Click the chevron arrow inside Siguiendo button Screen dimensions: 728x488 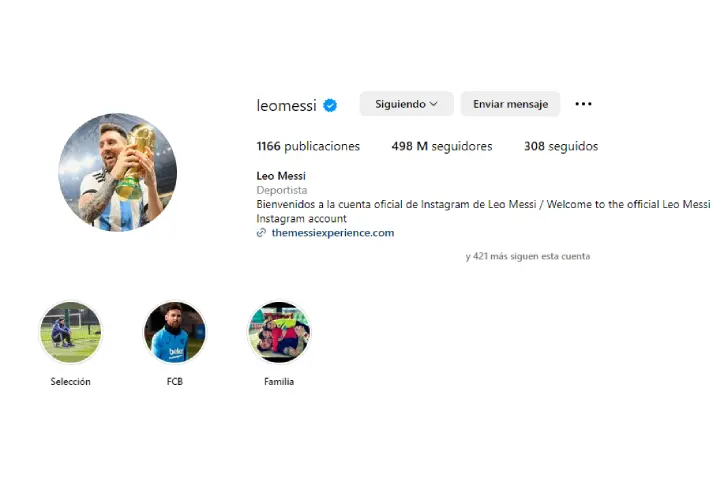[434, 104]
